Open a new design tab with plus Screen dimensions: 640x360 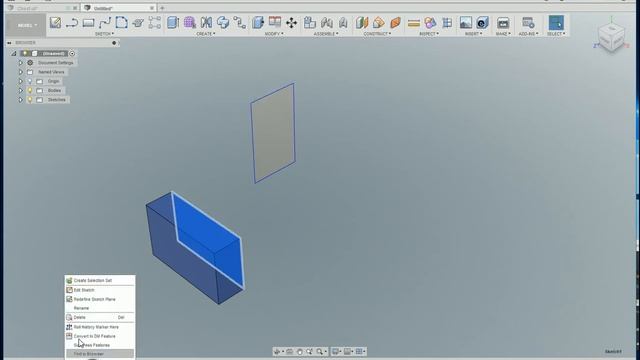(x=162, y=8)
